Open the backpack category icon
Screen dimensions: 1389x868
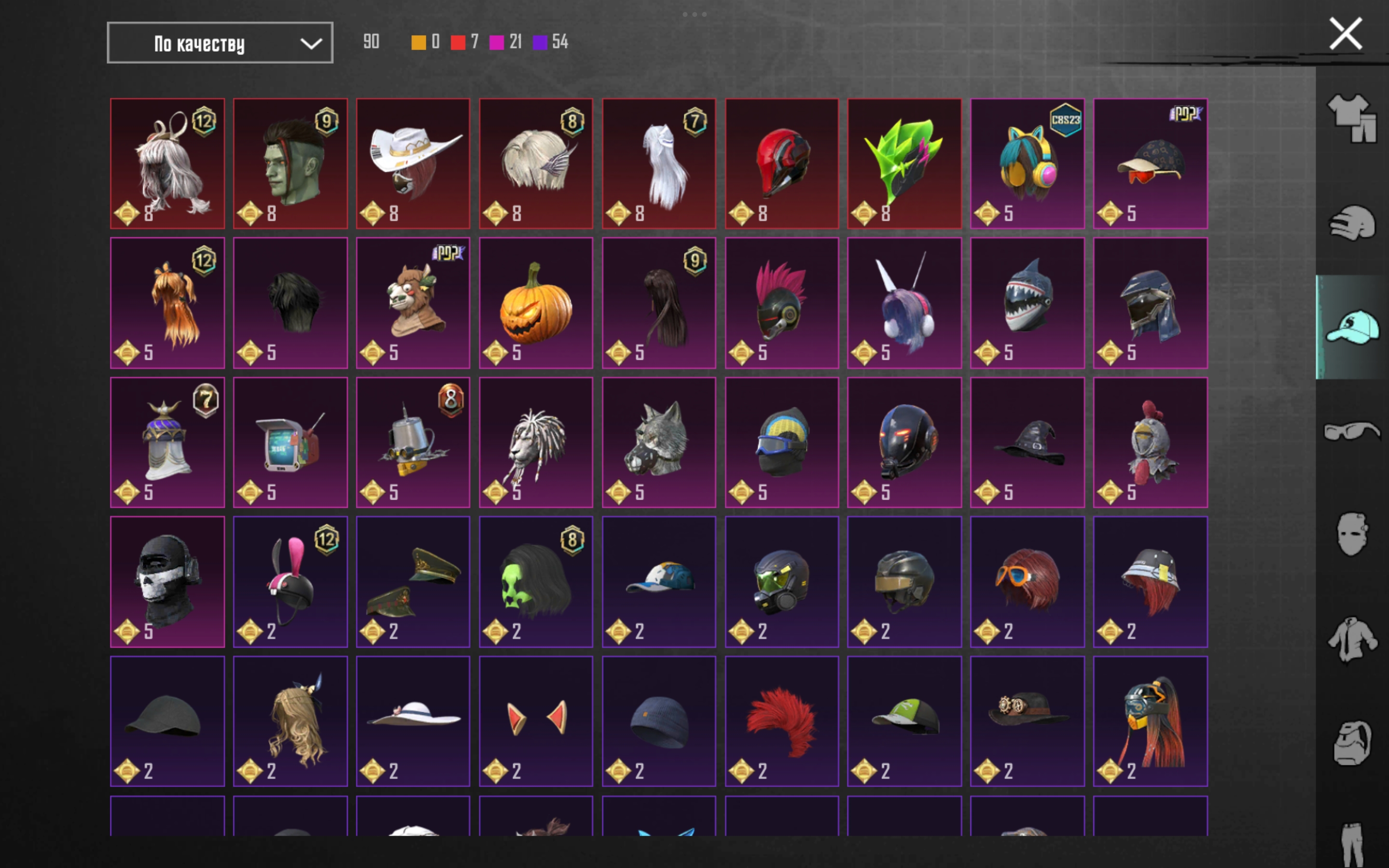(x=1352, y=743)
